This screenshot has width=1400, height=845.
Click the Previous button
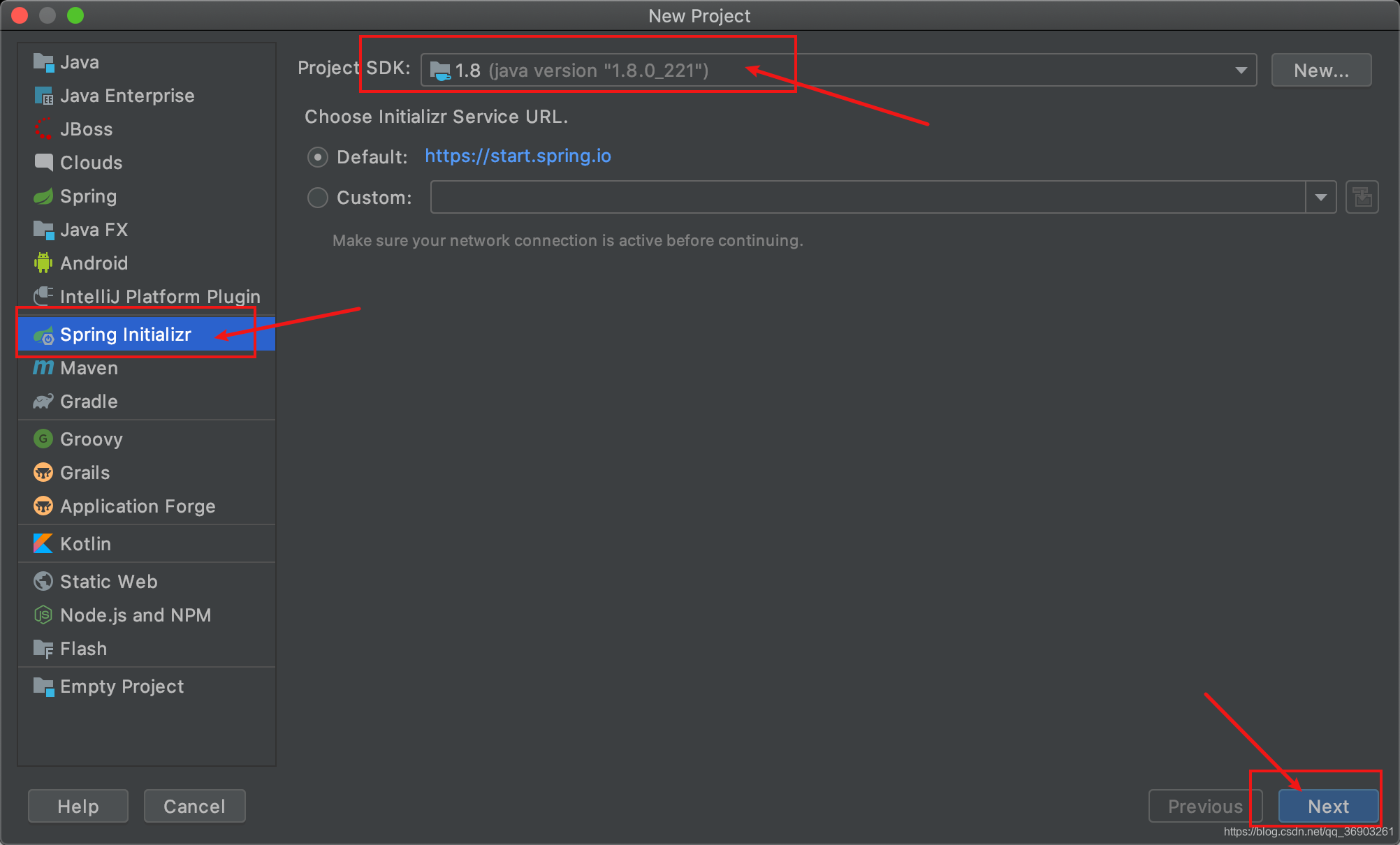click(1205, 807)
